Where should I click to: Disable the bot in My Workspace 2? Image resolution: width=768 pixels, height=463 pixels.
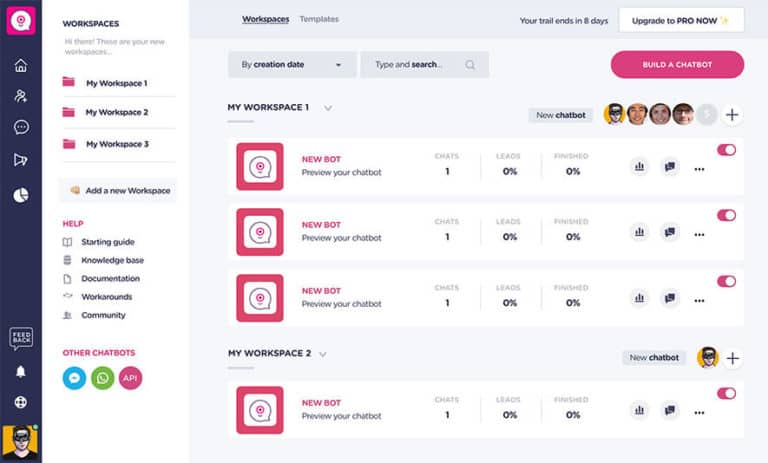pyautogui.click(x=726, y=393)
